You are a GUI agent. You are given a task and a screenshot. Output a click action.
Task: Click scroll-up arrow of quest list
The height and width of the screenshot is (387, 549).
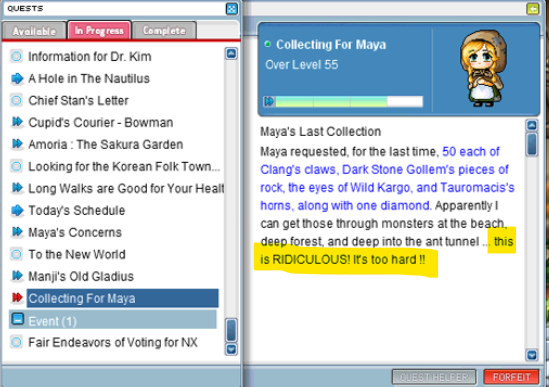231,54
